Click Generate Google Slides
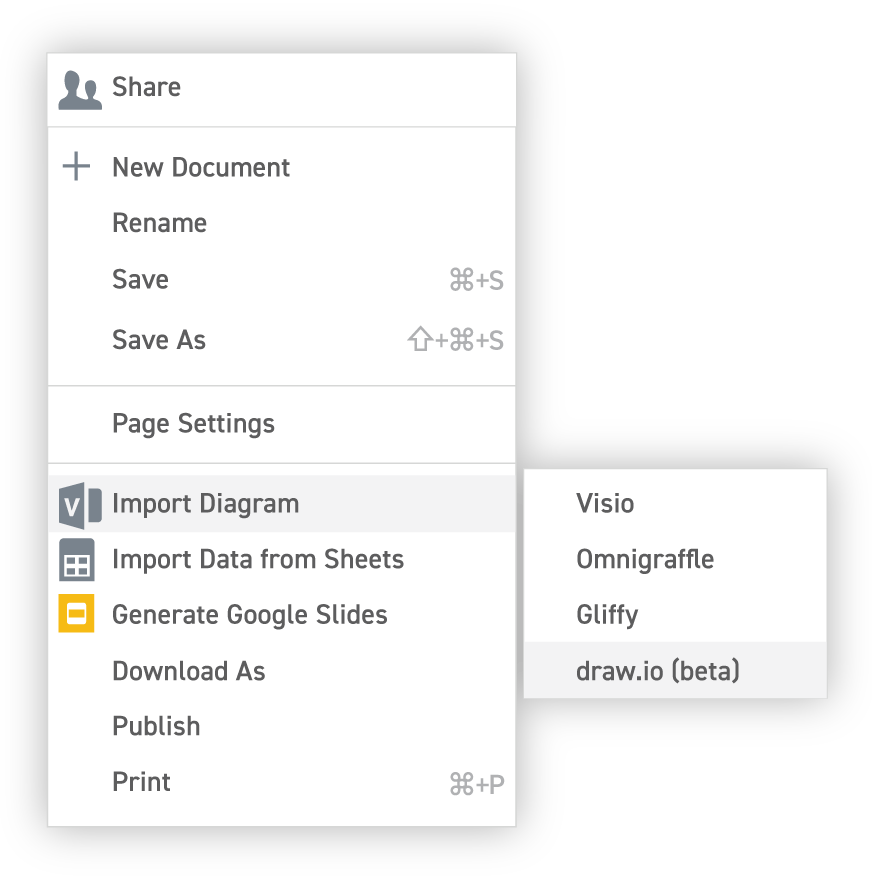This screenshot has width=872, height=880. tap(251, 615)
